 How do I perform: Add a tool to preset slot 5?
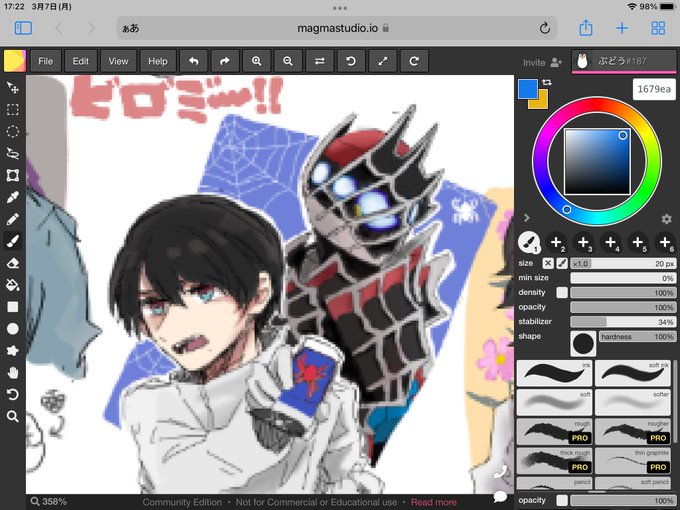[x=638, y=242]
